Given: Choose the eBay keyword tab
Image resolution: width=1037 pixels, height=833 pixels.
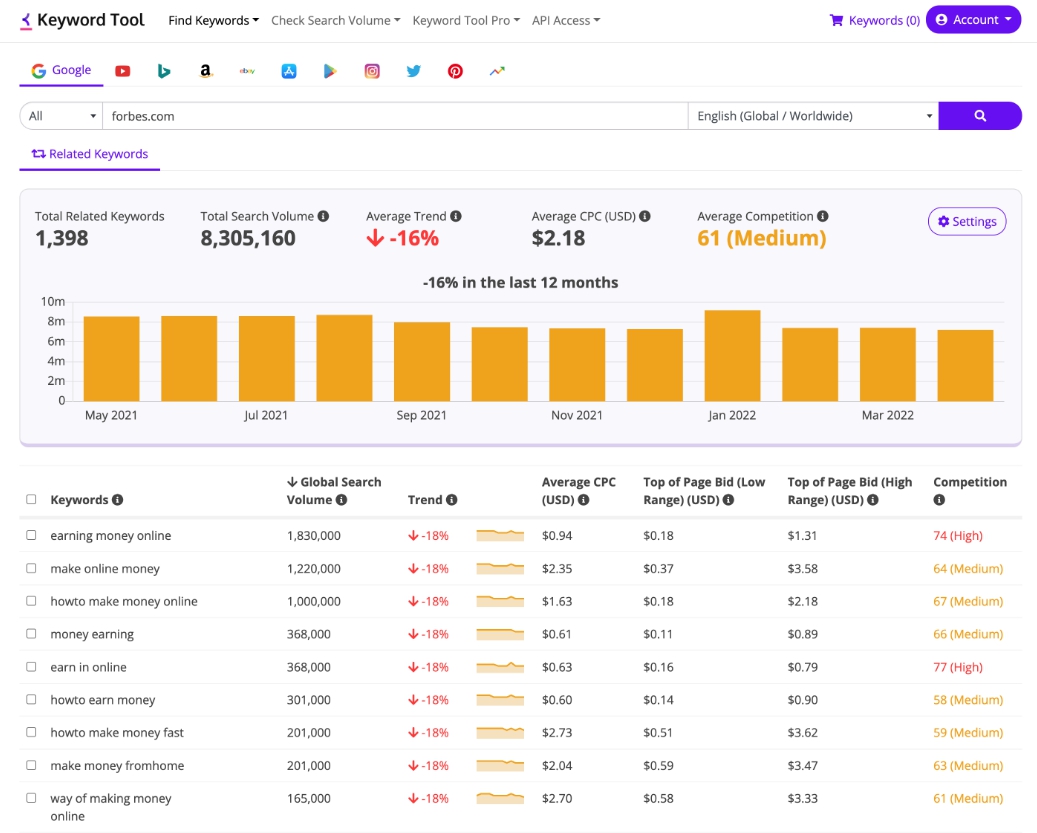Looking at the screenshot, I should [x=247, y=71].
